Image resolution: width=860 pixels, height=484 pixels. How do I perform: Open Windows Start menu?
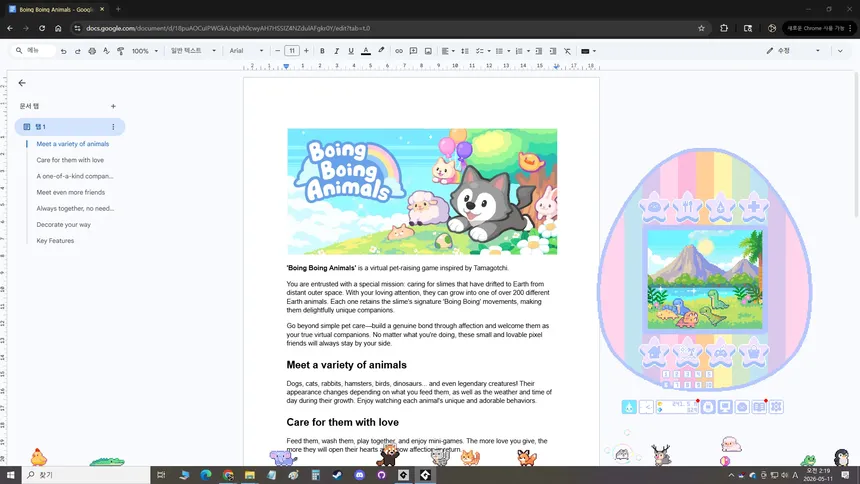click(10, 475)
